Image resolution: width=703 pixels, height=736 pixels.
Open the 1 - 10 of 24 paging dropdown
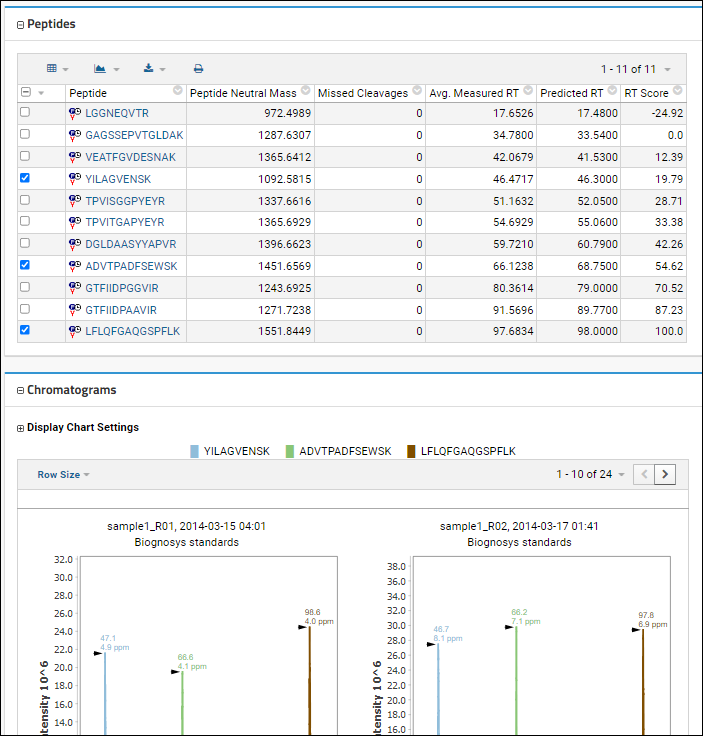[x=590, y=474]
